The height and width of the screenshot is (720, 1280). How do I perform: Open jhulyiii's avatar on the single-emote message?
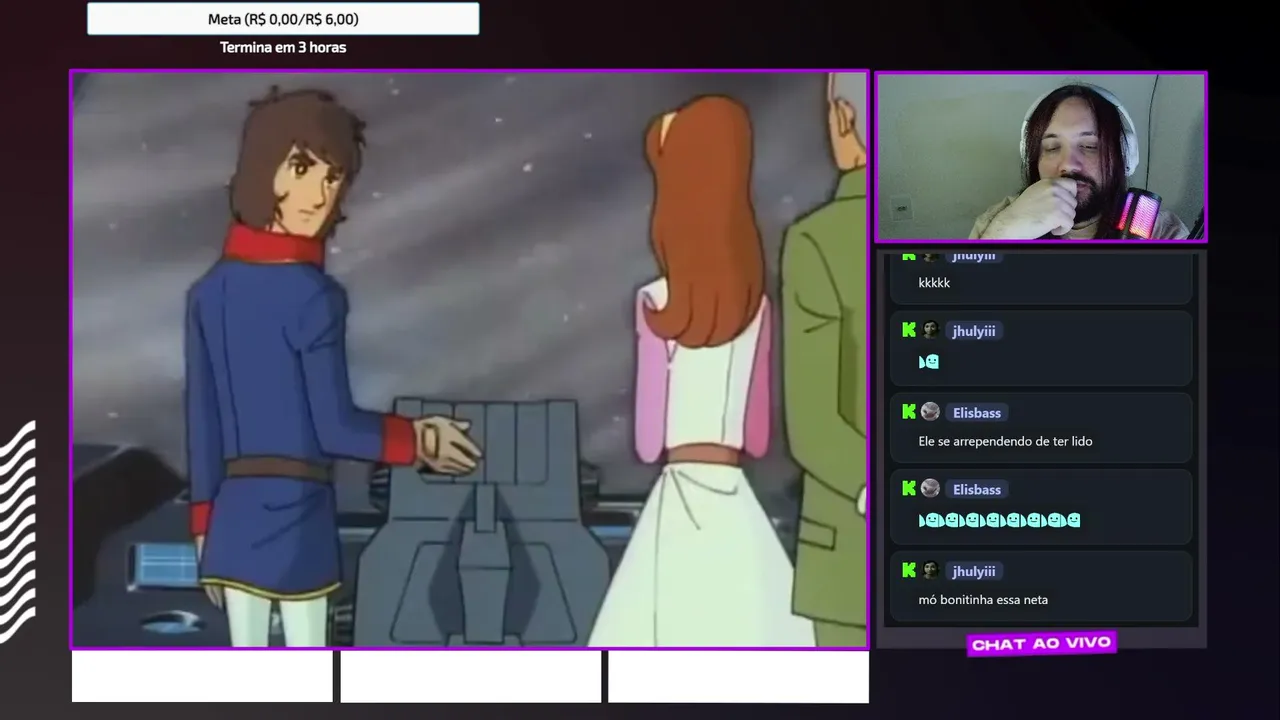pos(931,329)
